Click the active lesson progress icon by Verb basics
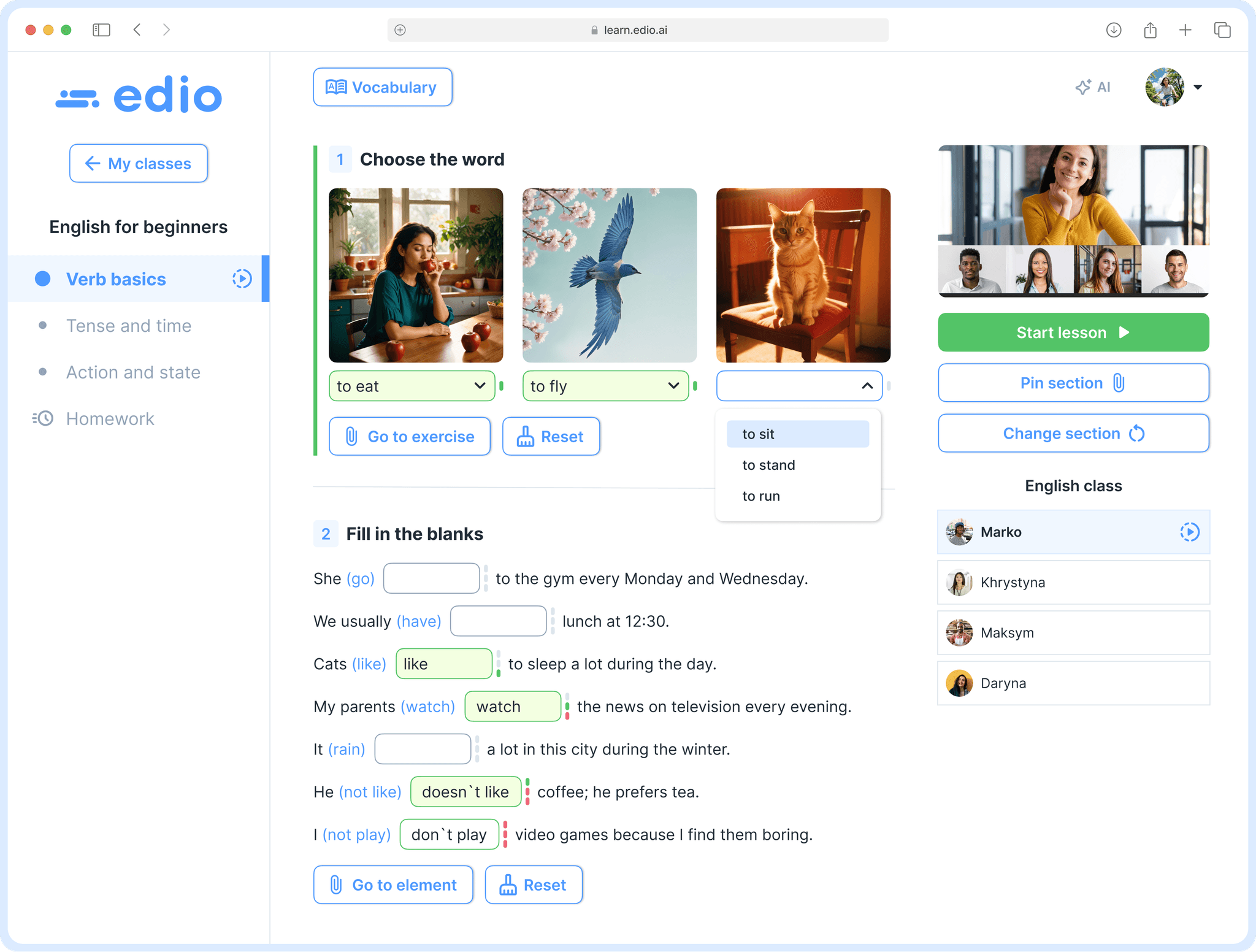 pyautogui.click(x=241, y=279)
